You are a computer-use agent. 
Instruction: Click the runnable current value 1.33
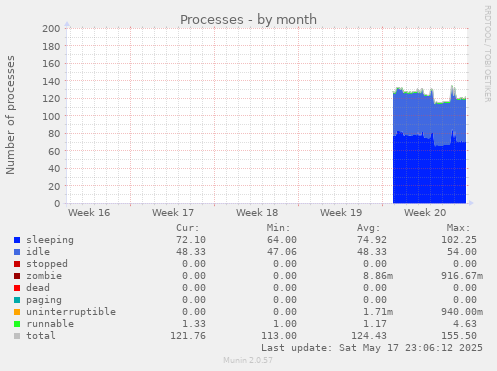(194, 324)
